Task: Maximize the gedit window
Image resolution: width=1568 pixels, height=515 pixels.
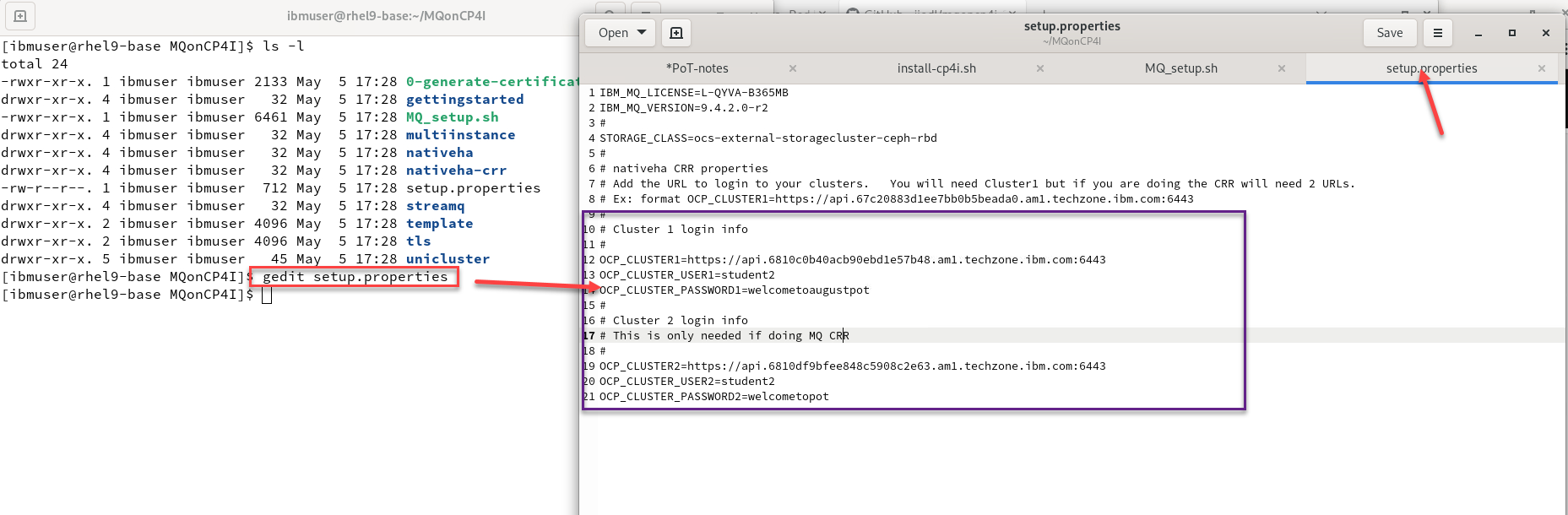Action: (x=1511, y=33)
